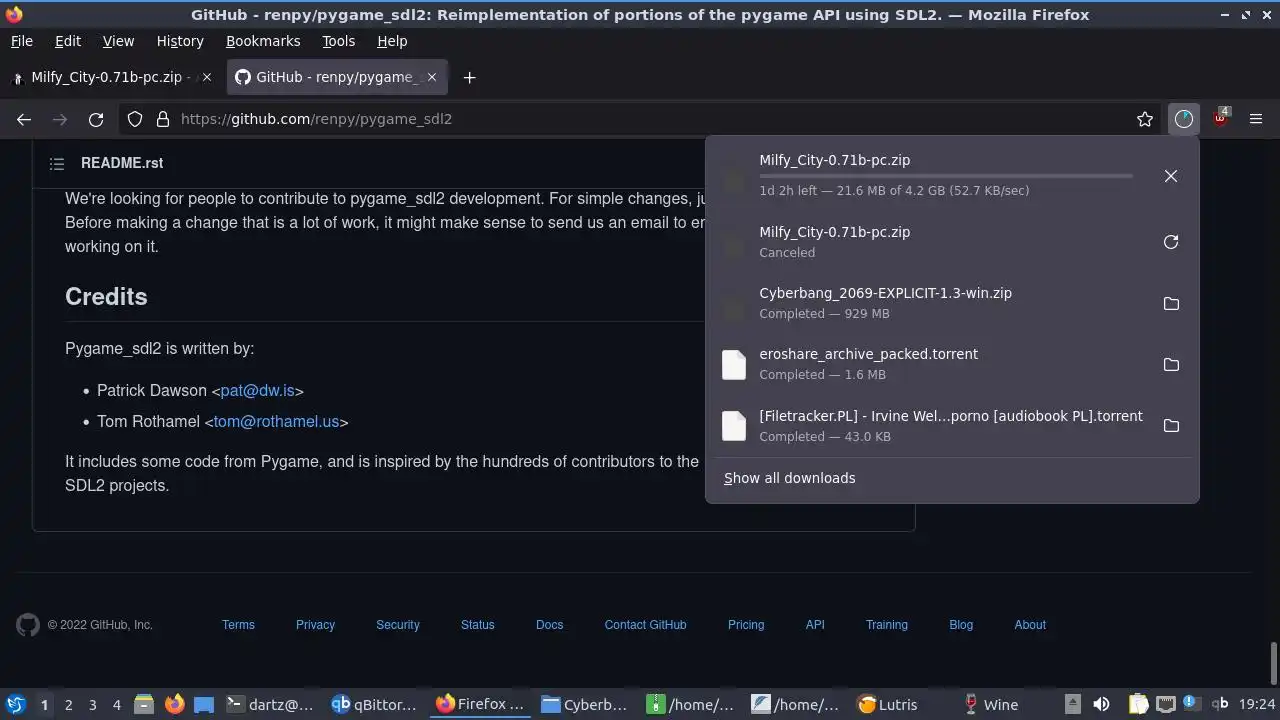Open the API footer link

tap(815, 625)
